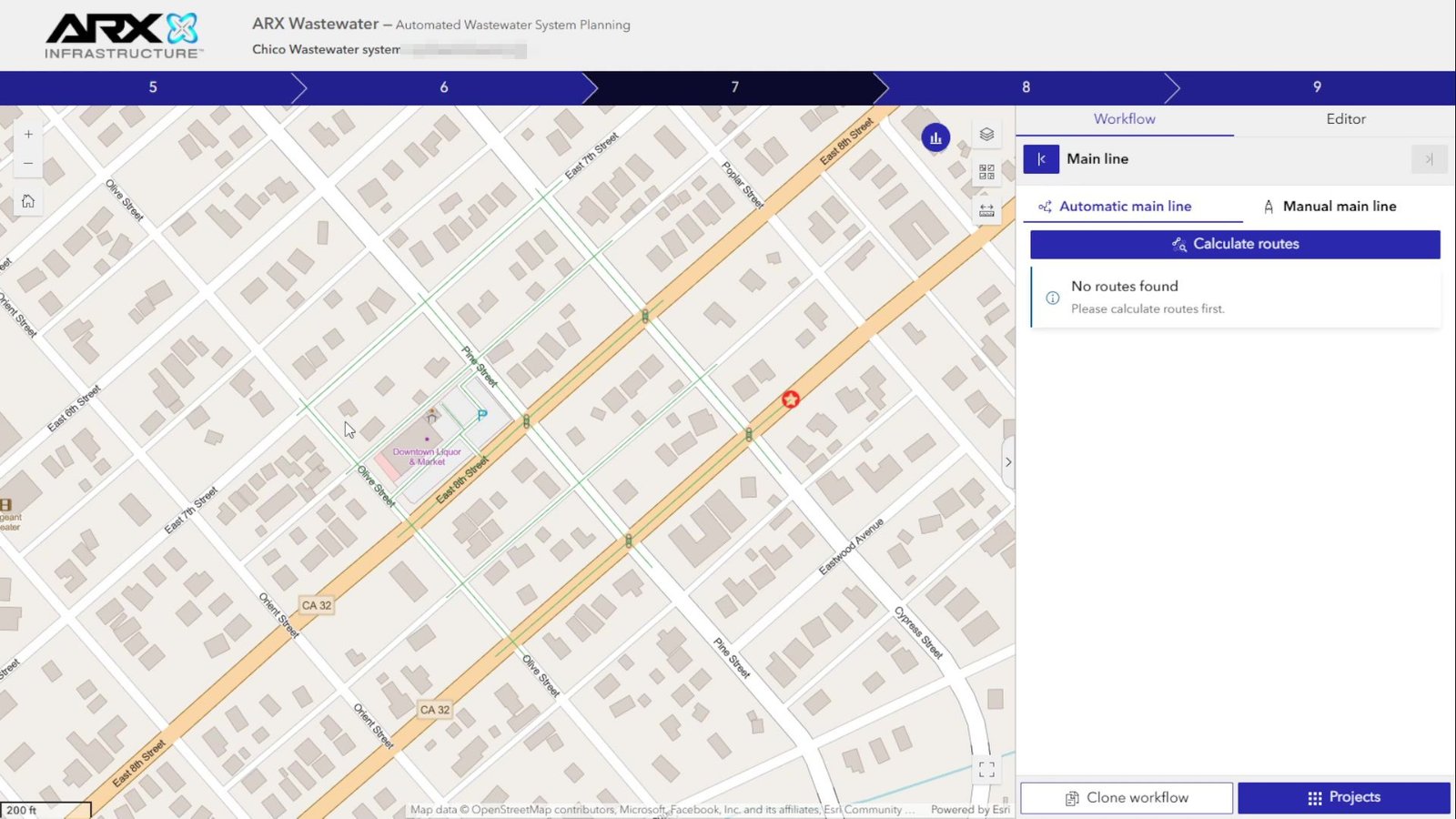Screen dimensions: 1456x819
Task: Go to workflow step 5
Action: (x=153, y=87)
